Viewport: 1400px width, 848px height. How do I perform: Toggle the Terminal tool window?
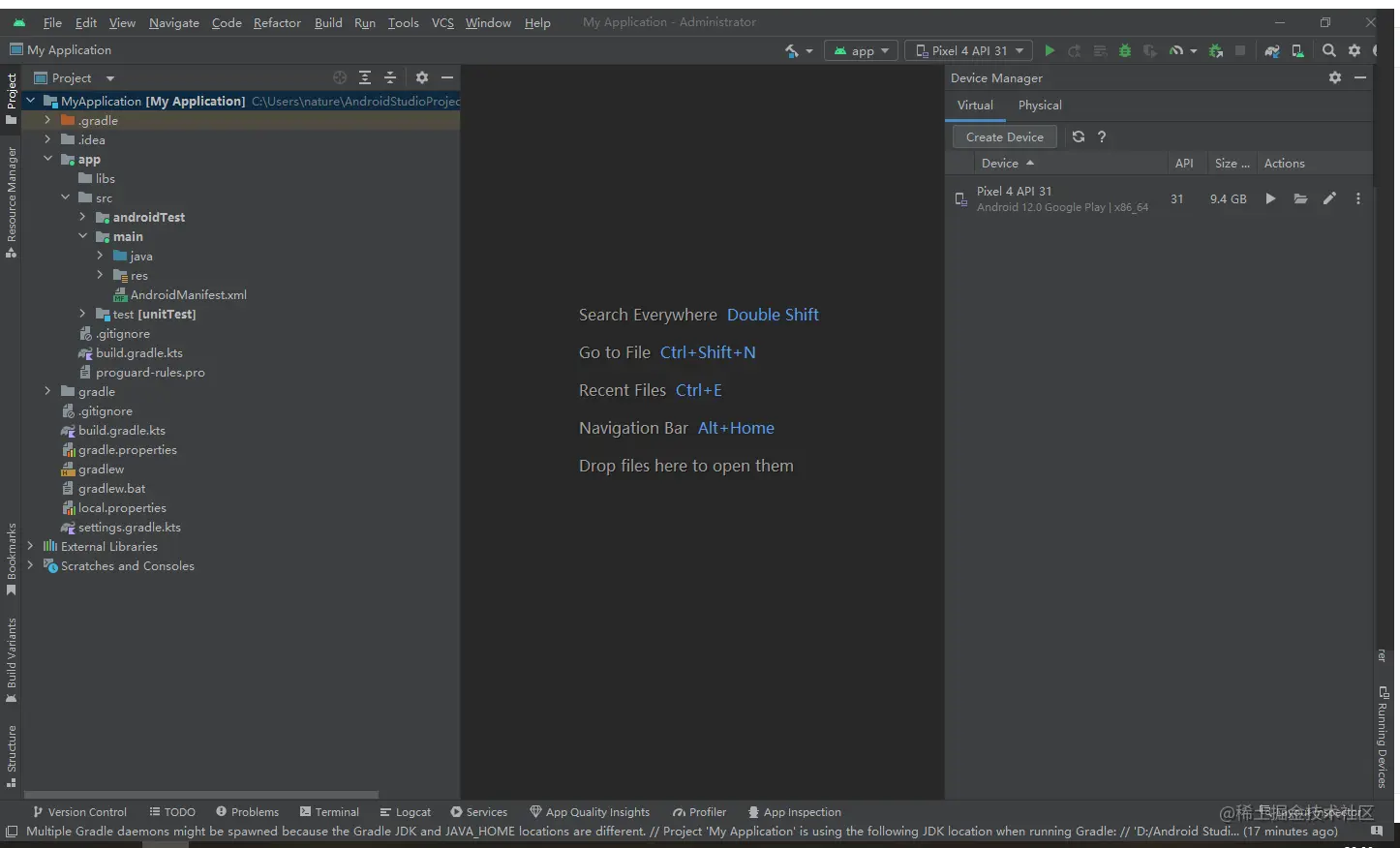[x=329, y=812]
